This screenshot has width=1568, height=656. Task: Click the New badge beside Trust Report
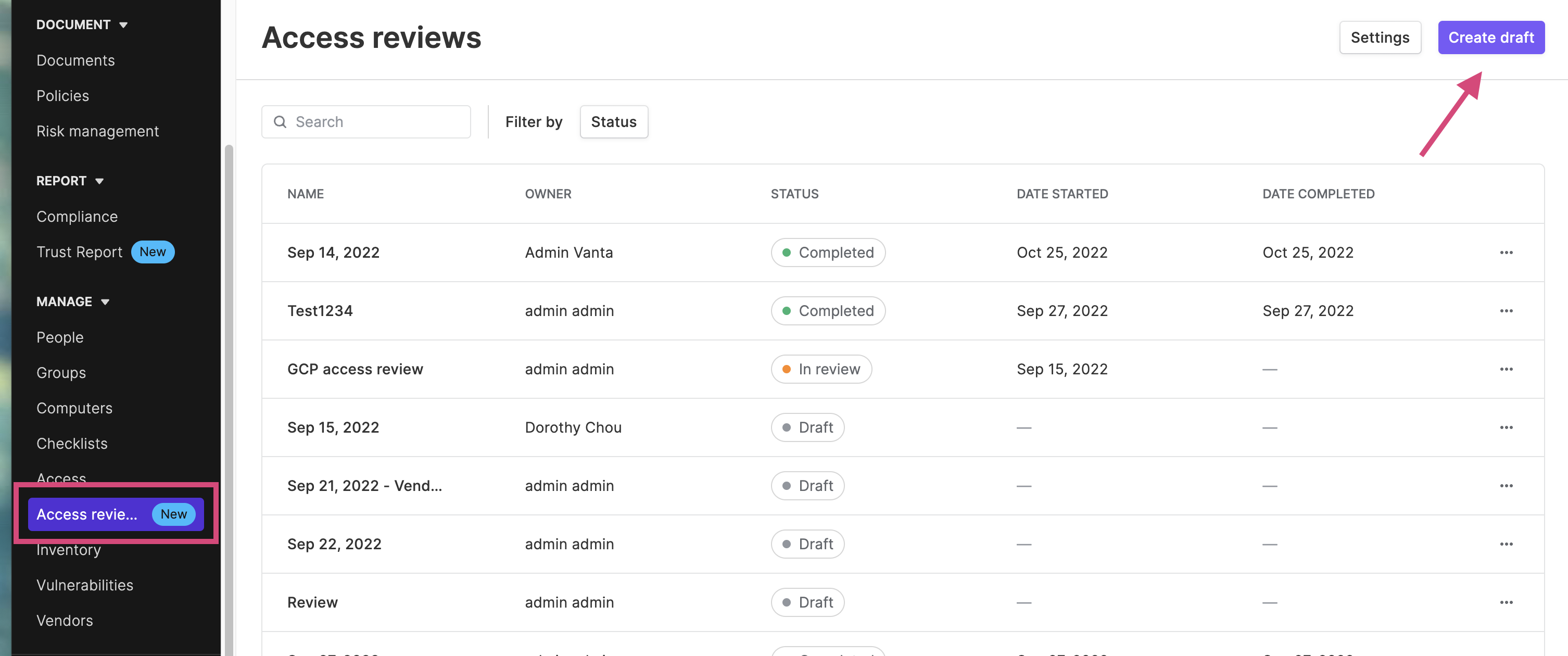coord(153,252)
